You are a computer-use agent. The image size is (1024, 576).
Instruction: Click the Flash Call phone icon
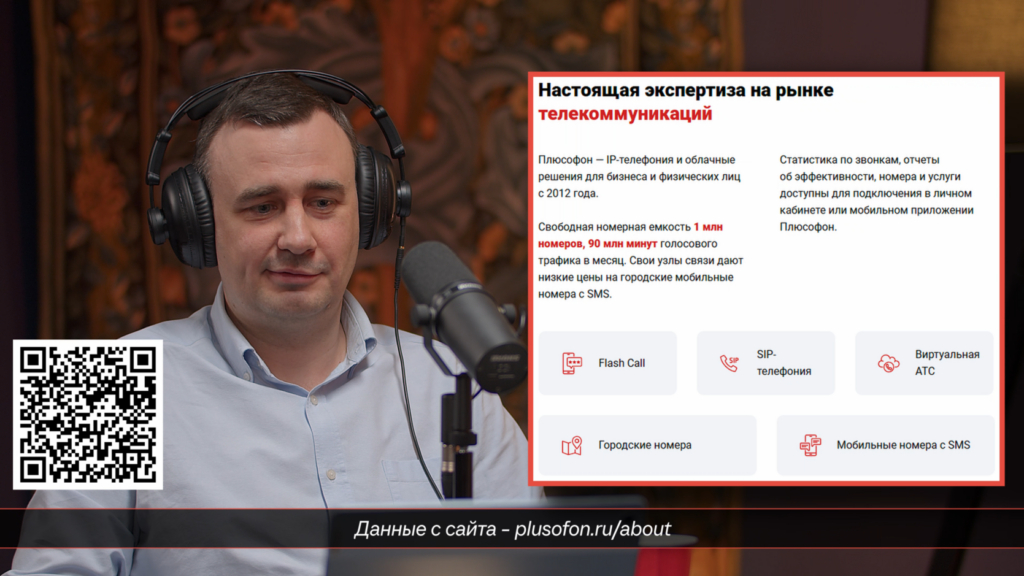[x=571, y=363]
